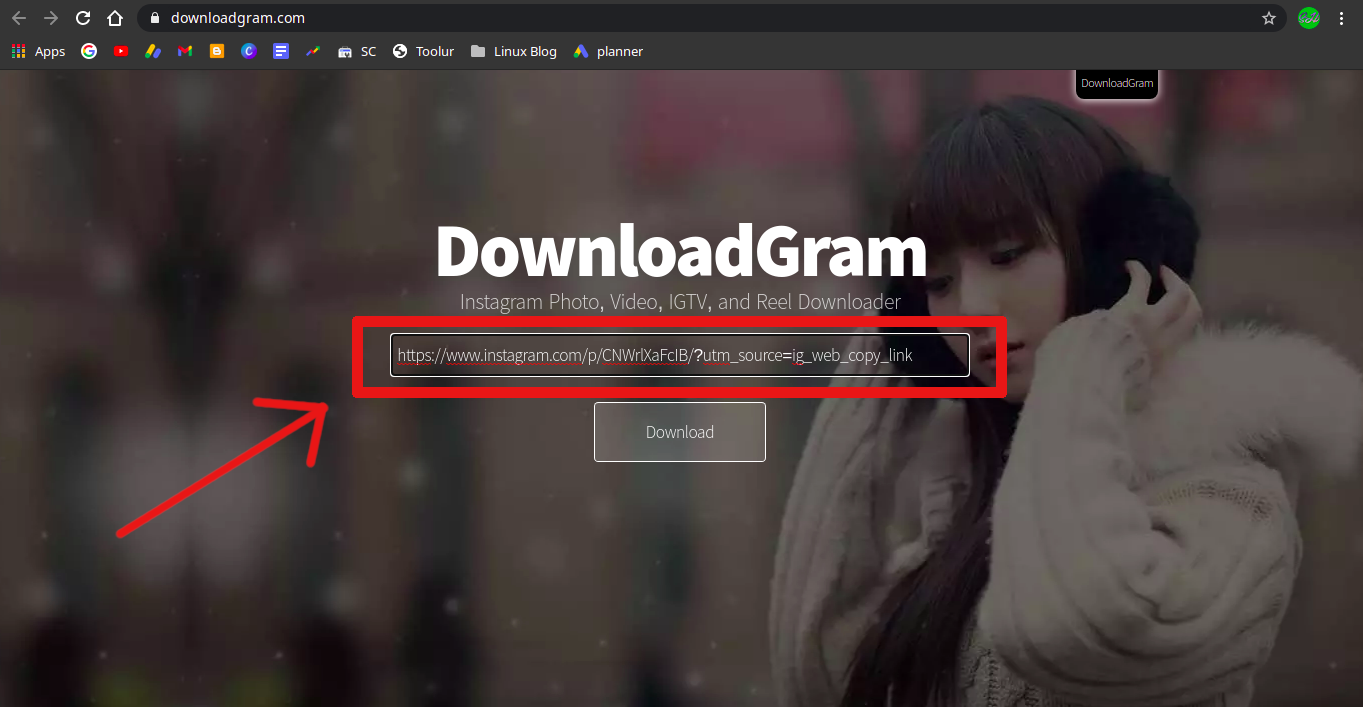
Task: Click into the Instagram URL input field
Action: [x=680, y=355]
